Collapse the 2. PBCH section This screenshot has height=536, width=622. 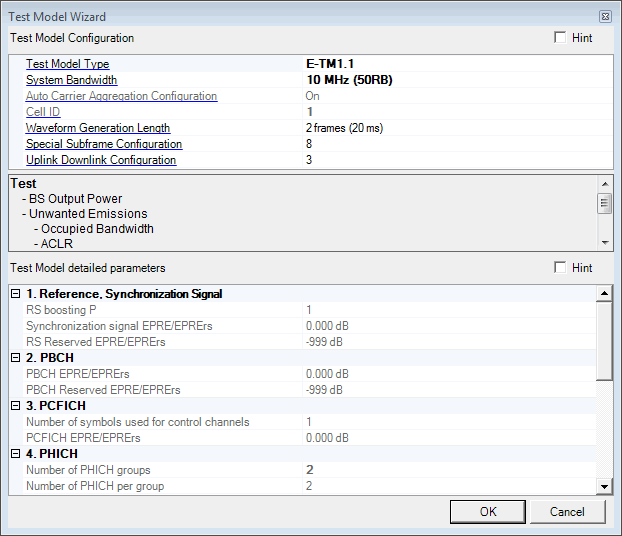[15, 358]
